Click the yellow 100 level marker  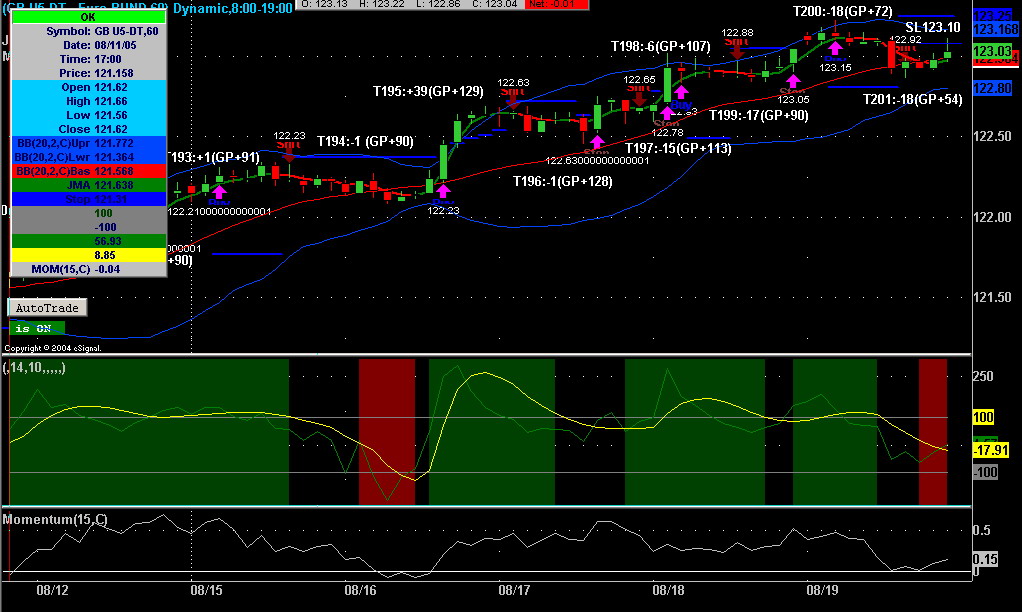983,417
